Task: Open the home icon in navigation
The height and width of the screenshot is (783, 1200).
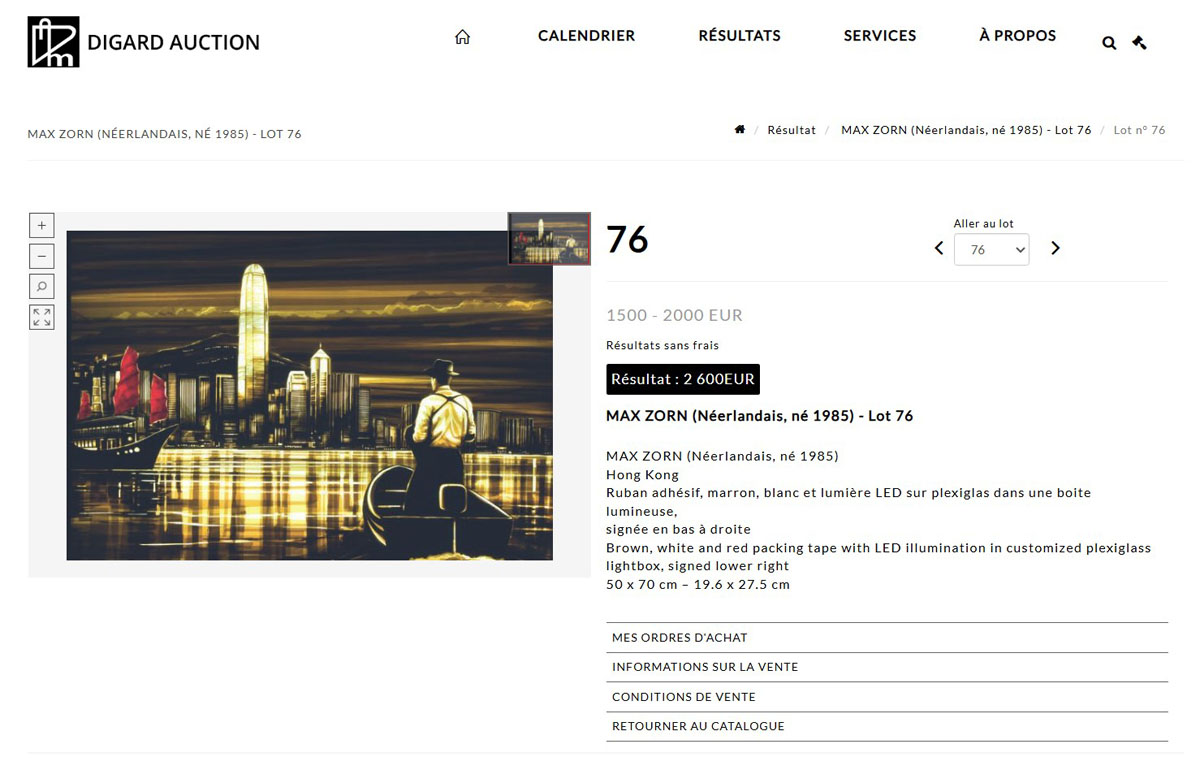Action: click(462, 37)
